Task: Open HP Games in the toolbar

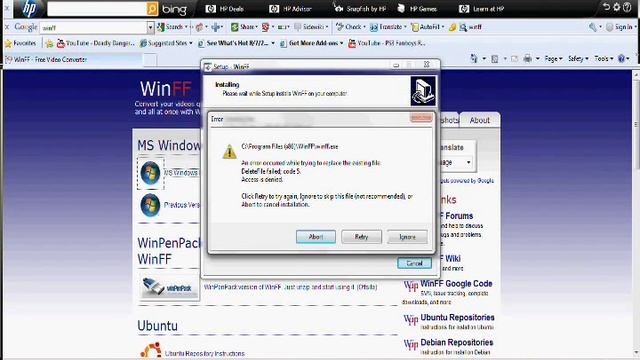Action: point(417,9)
